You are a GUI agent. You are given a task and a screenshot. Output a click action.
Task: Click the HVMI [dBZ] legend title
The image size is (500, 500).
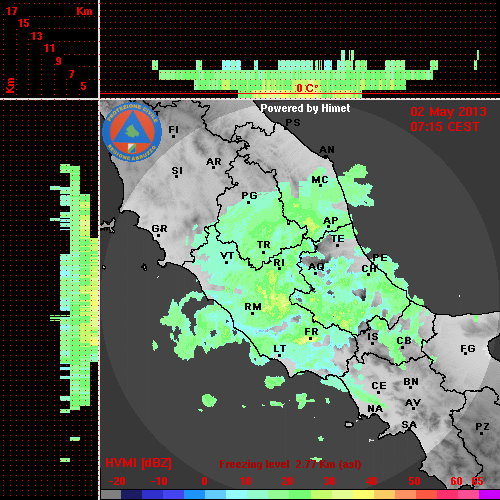138,463
